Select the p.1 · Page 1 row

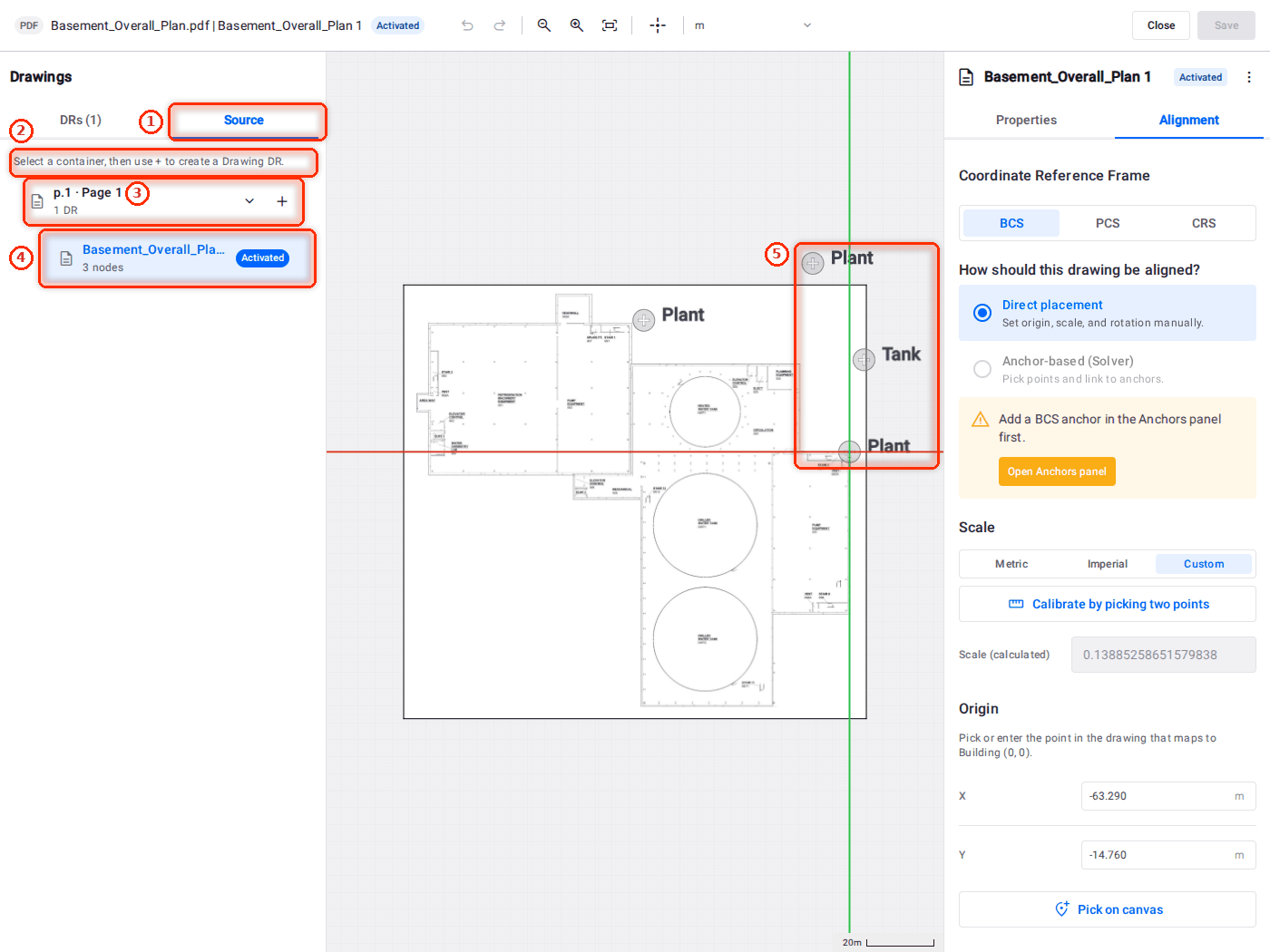pos(163,201)
